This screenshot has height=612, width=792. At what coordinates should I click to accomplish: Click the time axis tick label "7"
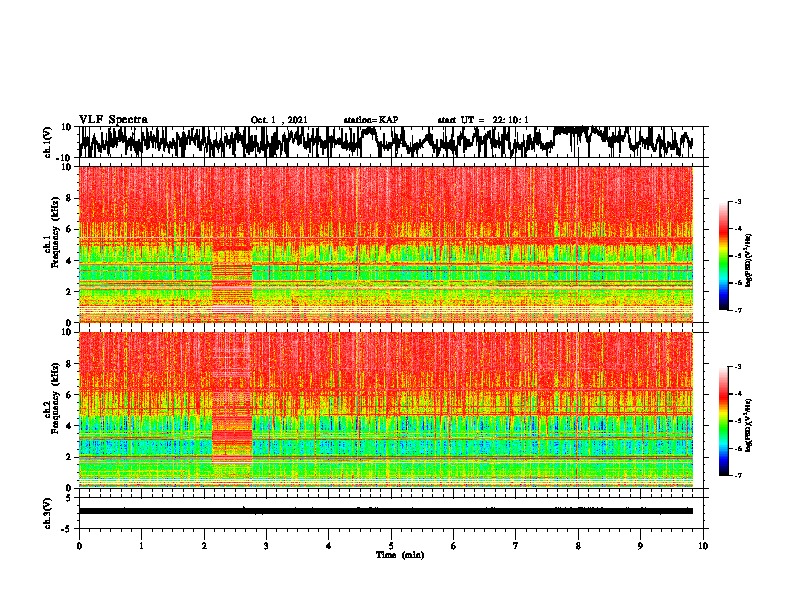tap(516, 546)
